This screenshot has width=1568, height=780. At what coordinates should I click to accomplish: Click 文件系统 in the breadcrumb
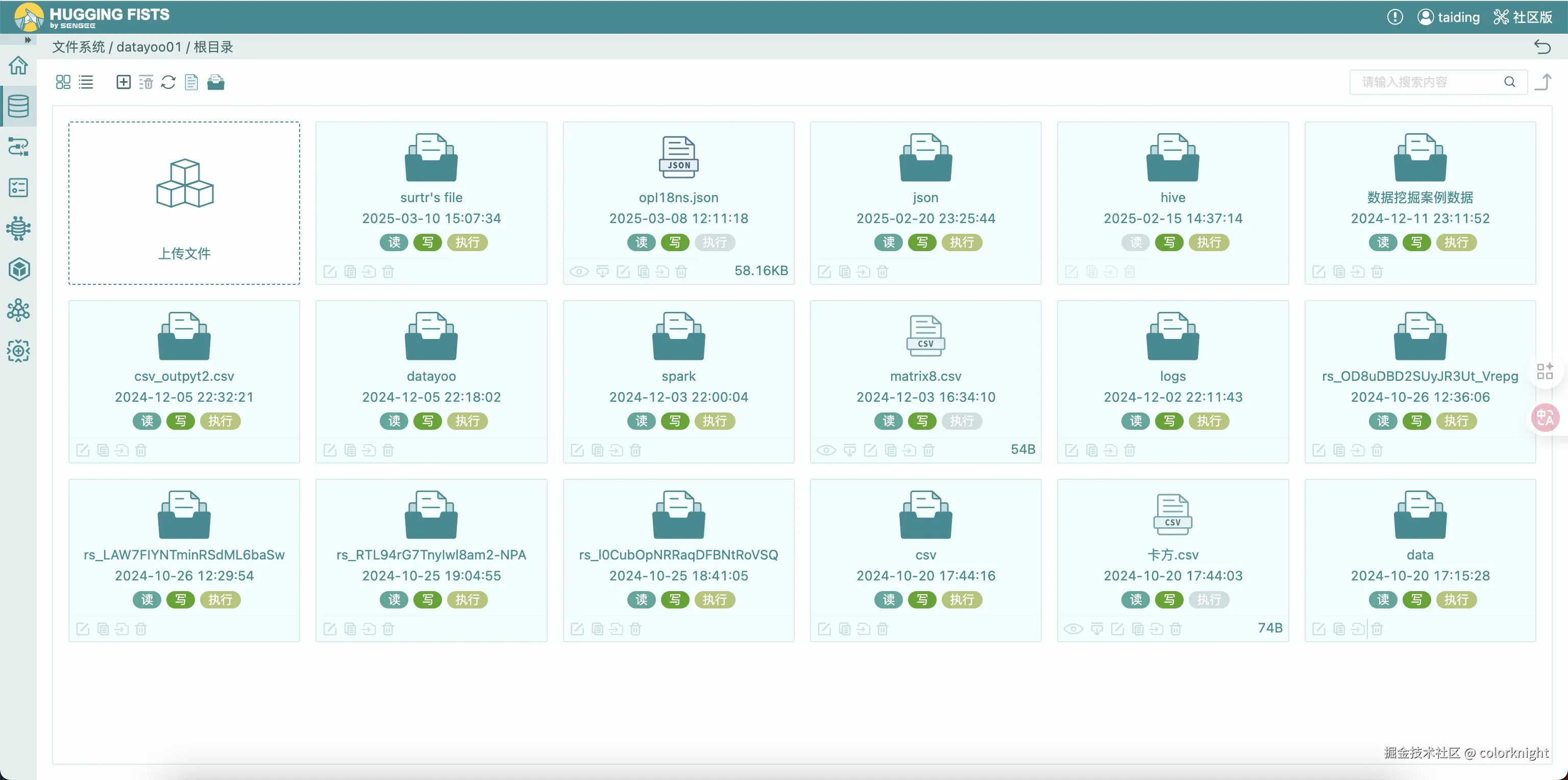(78, 47)
